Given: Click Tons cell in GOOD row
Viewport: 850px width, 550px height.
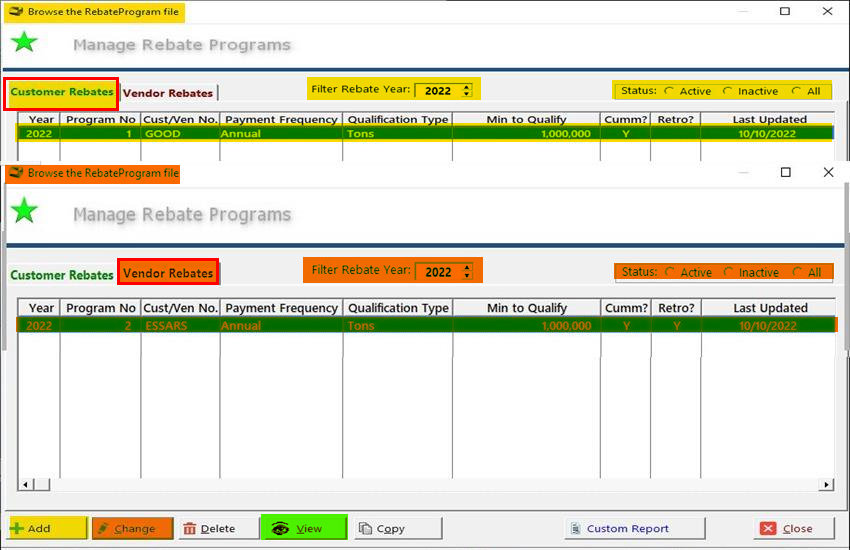Looking at the screenshot, I should [360, 133].
